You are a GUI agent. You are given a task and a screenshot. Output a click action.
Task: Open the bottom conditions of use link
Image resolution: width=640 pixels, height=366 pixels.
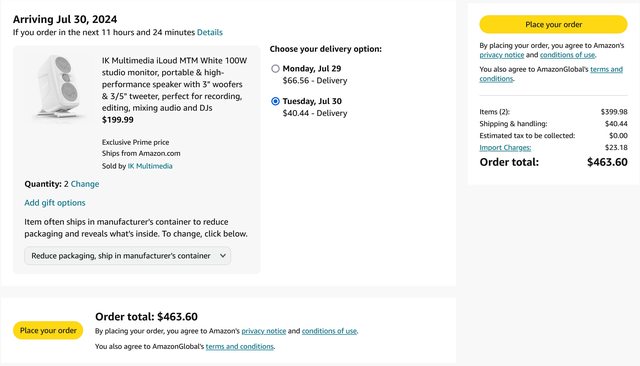coord(329,331)
